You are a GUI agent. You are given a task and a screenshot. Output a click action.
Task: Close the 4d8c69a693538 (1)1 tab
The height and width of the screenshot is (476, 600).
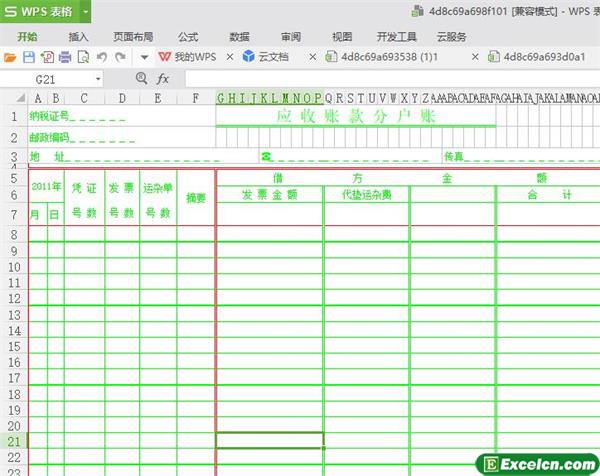coord(475,57)
